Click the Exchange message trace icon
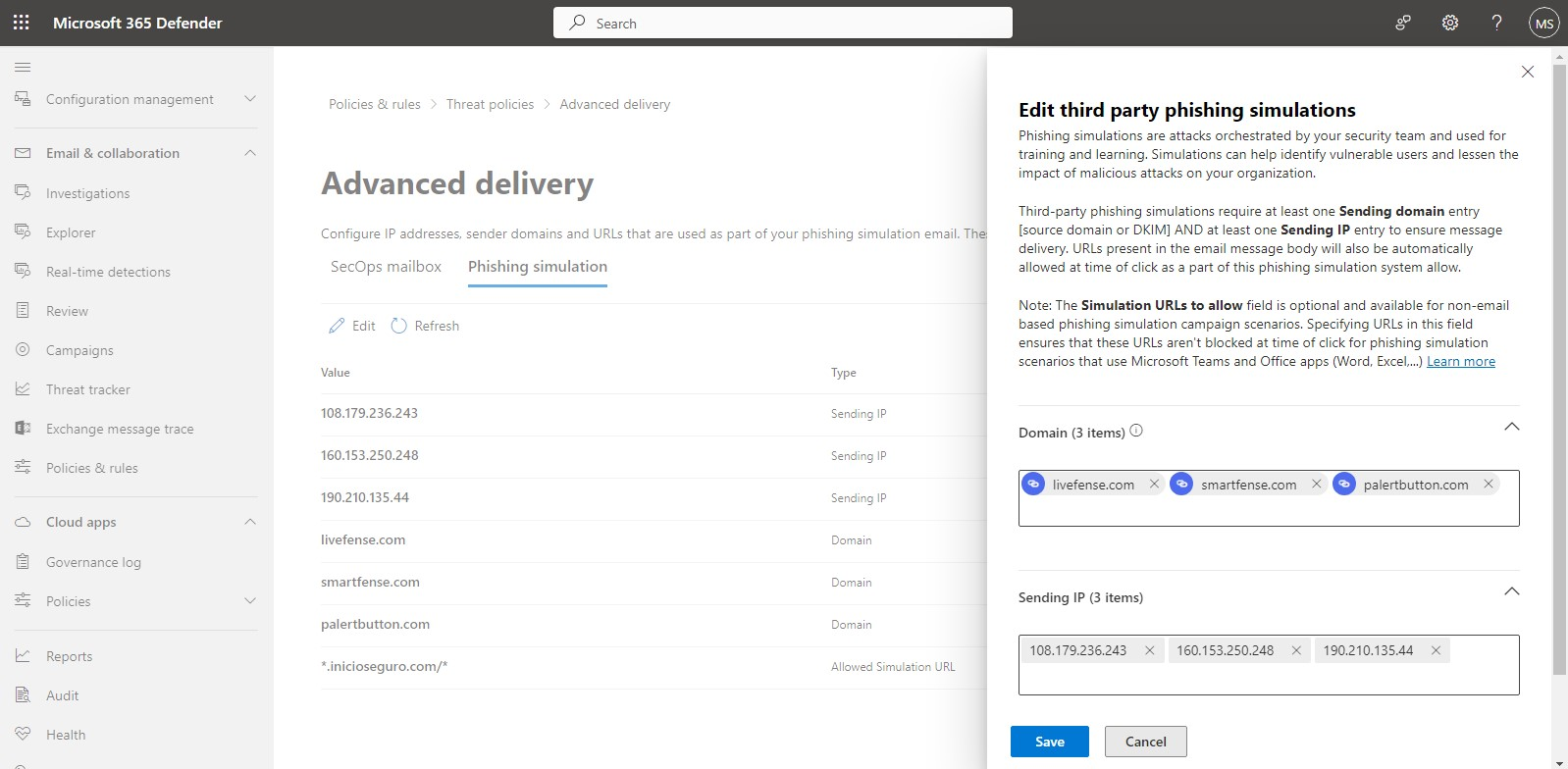Image resolution: width=1568 pixels, height=769 pixels. click(23, 429)
